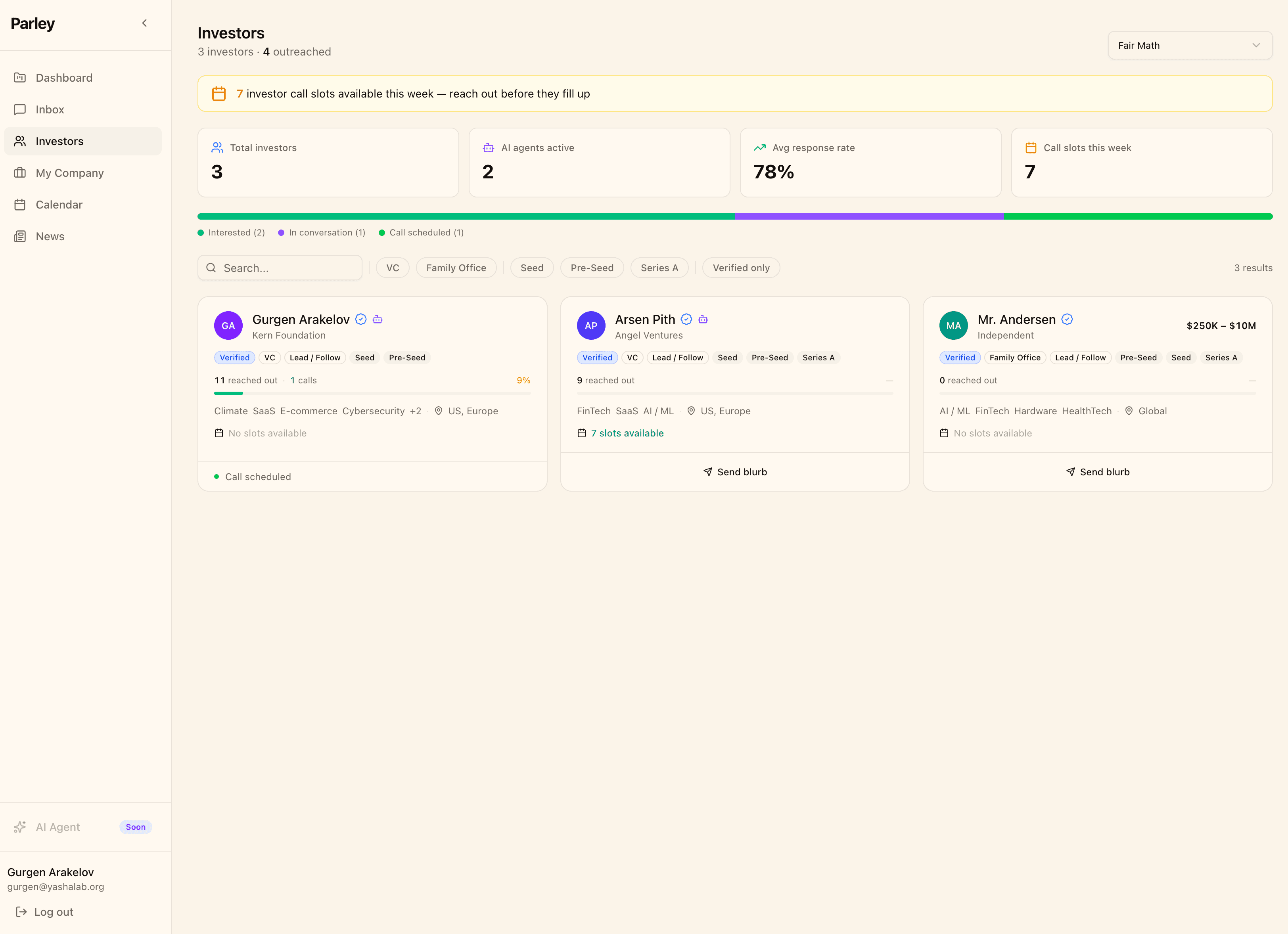This screenshot has width=1288, height=934.
Task: Click 7 slots available on Arsen Pith's card
Action: pyautogui.click(x=627, y=433)
